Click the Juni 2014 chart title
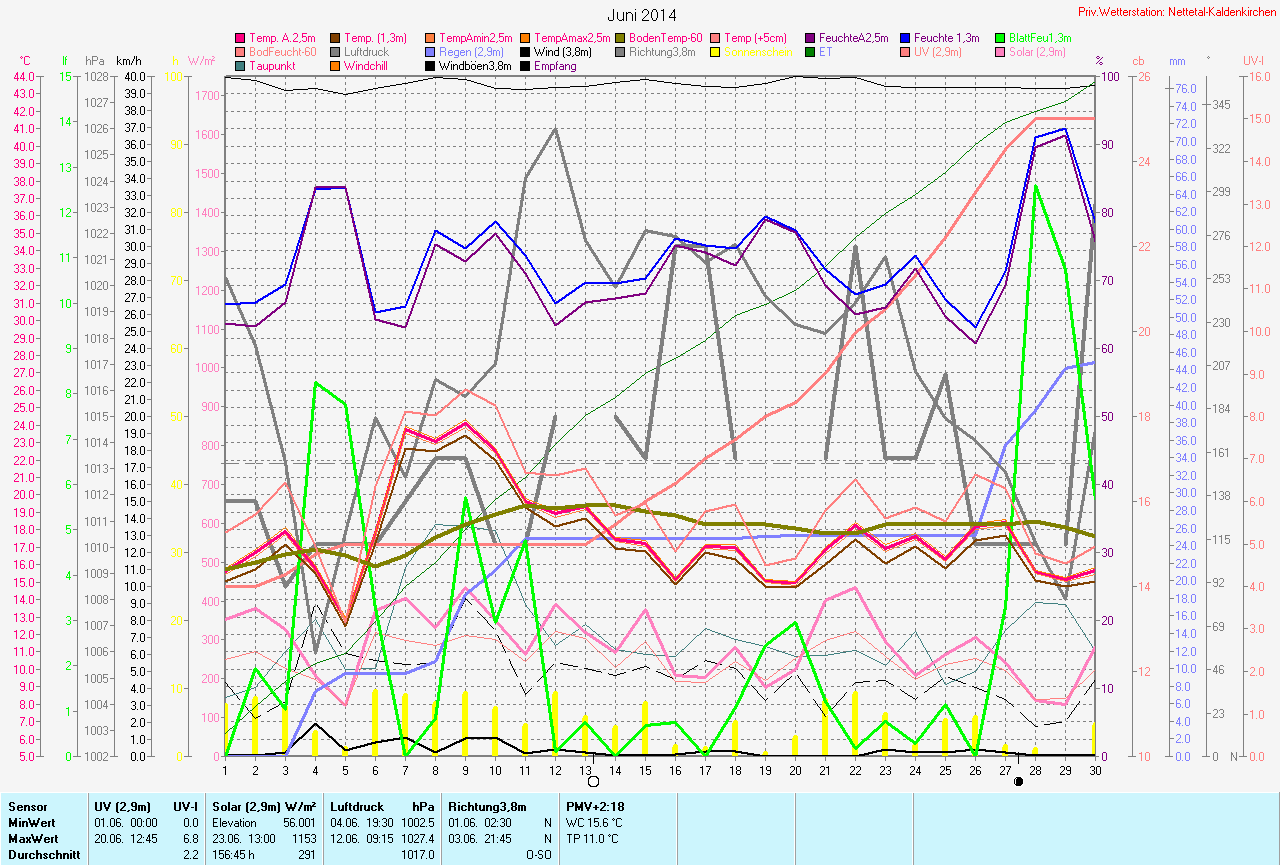This screenshot has height=865, width=1280. click(x=642, y=15)
